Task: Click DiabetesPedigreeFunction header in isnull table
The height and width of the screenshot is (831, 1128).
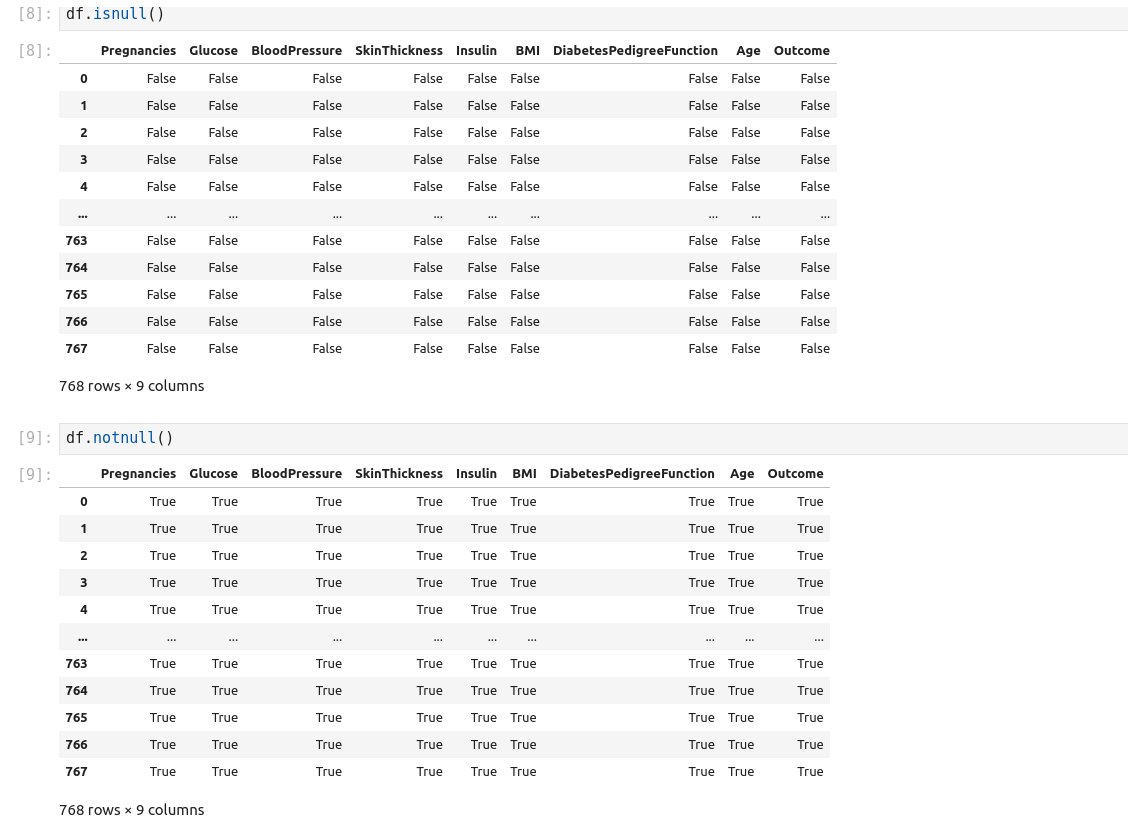Action: (x=635, y=51)
